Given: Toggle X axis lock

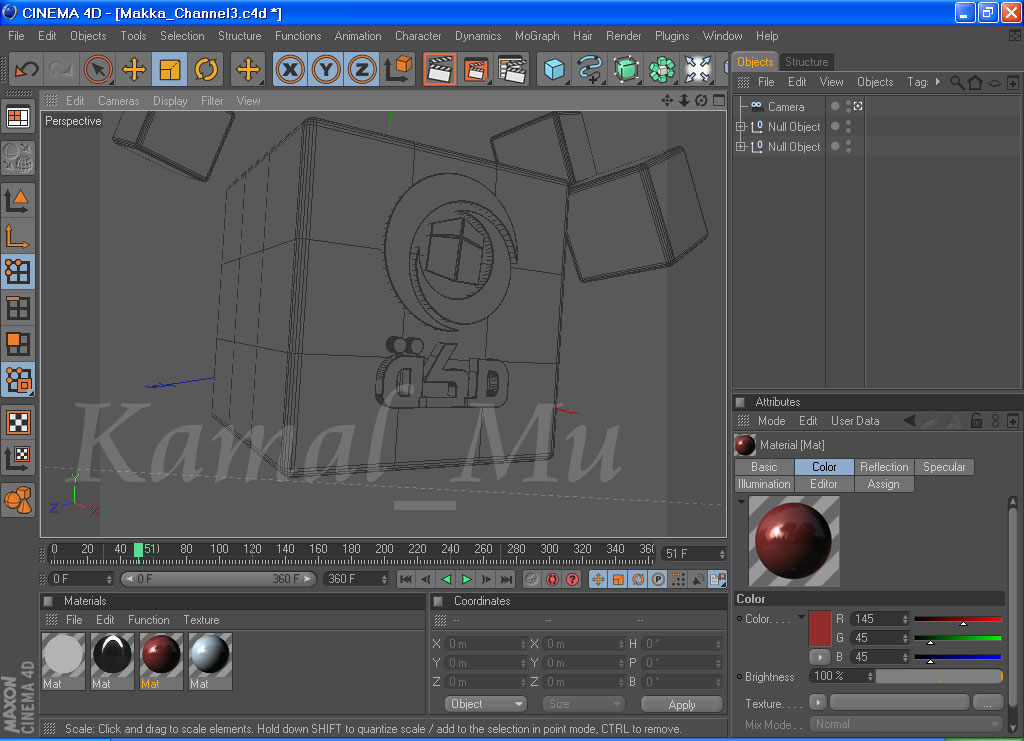Looking at the screenshot, I should click(x=290, y=69).
